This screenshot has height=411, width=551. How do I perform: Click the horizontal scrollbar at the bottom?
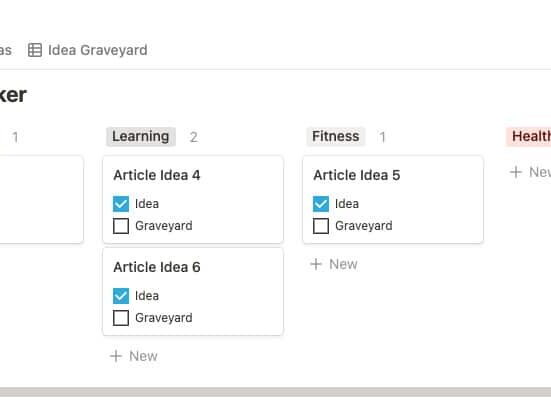click(276, 392)
